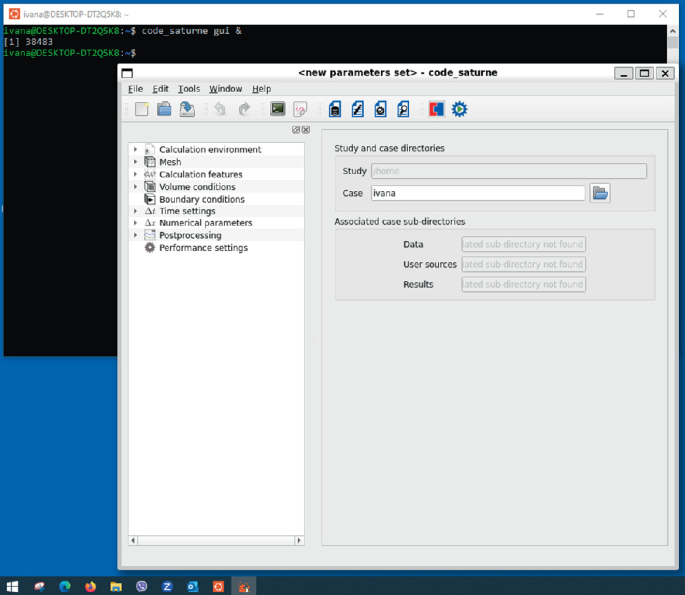Expand the Numerical parameters tree node

pos(136,223)
